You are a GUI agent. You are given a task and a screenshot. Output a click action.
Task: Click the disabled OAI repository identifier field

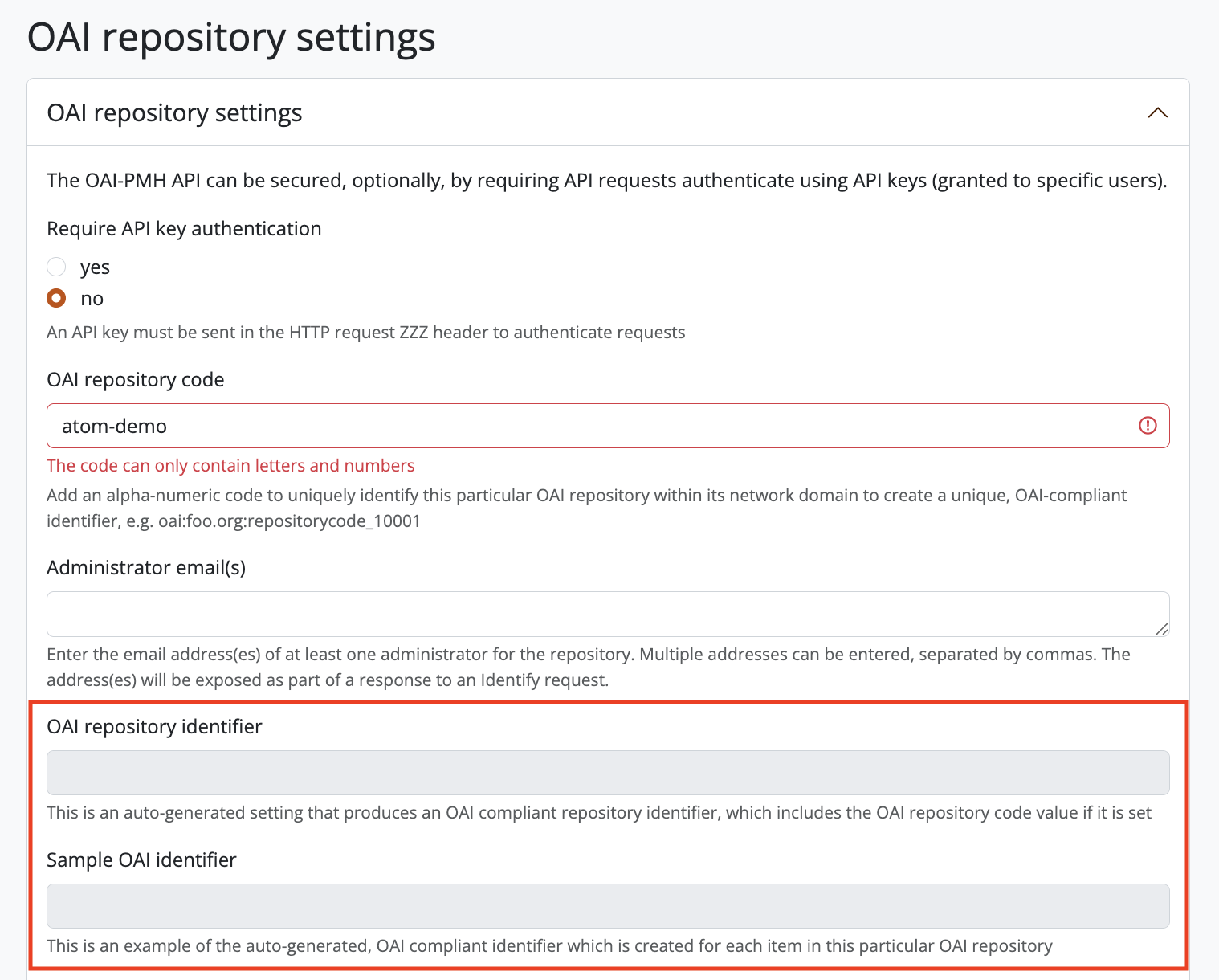tap(608, 773)
